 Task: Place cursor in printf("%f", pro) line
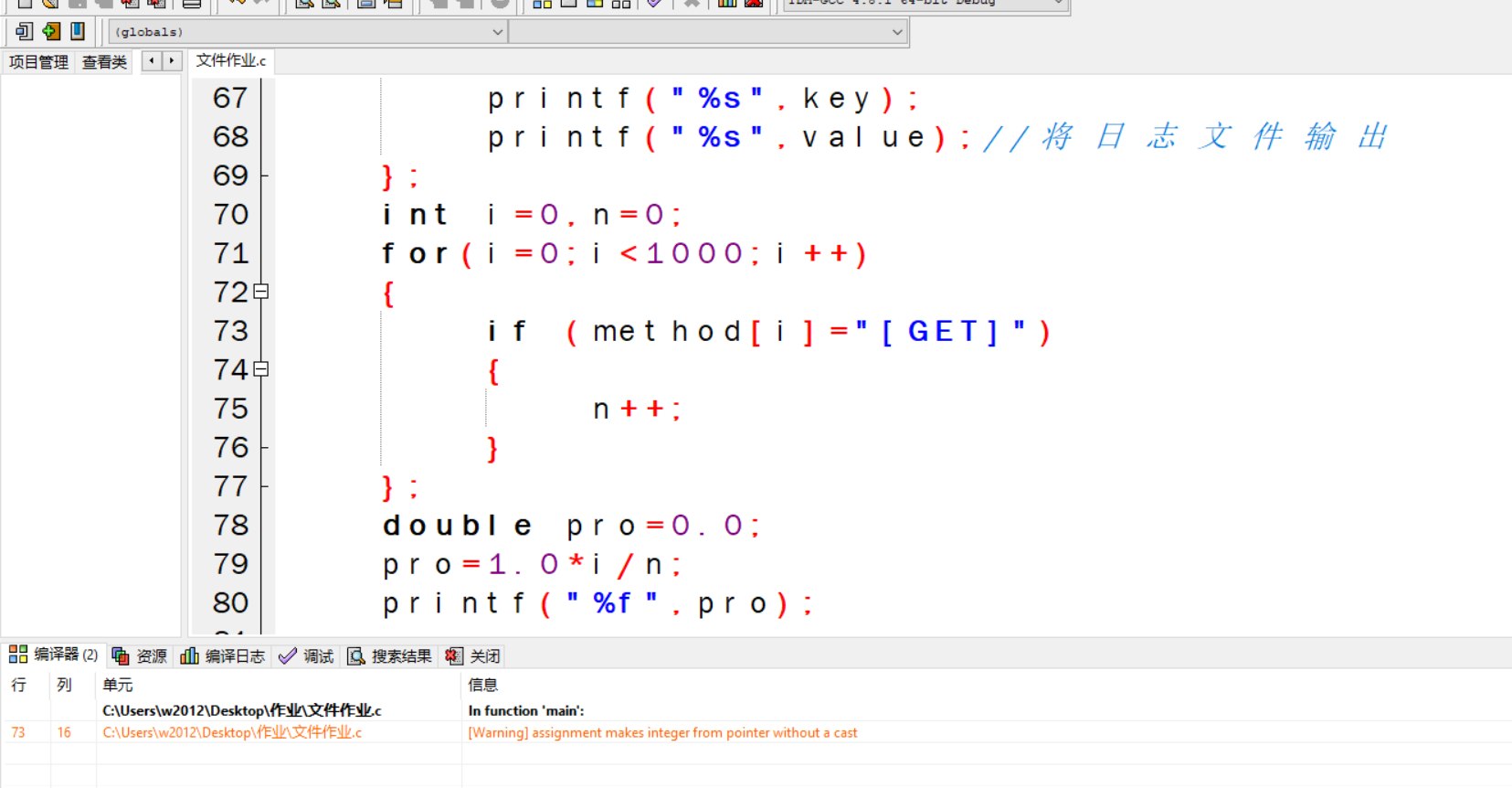(598, 603)
